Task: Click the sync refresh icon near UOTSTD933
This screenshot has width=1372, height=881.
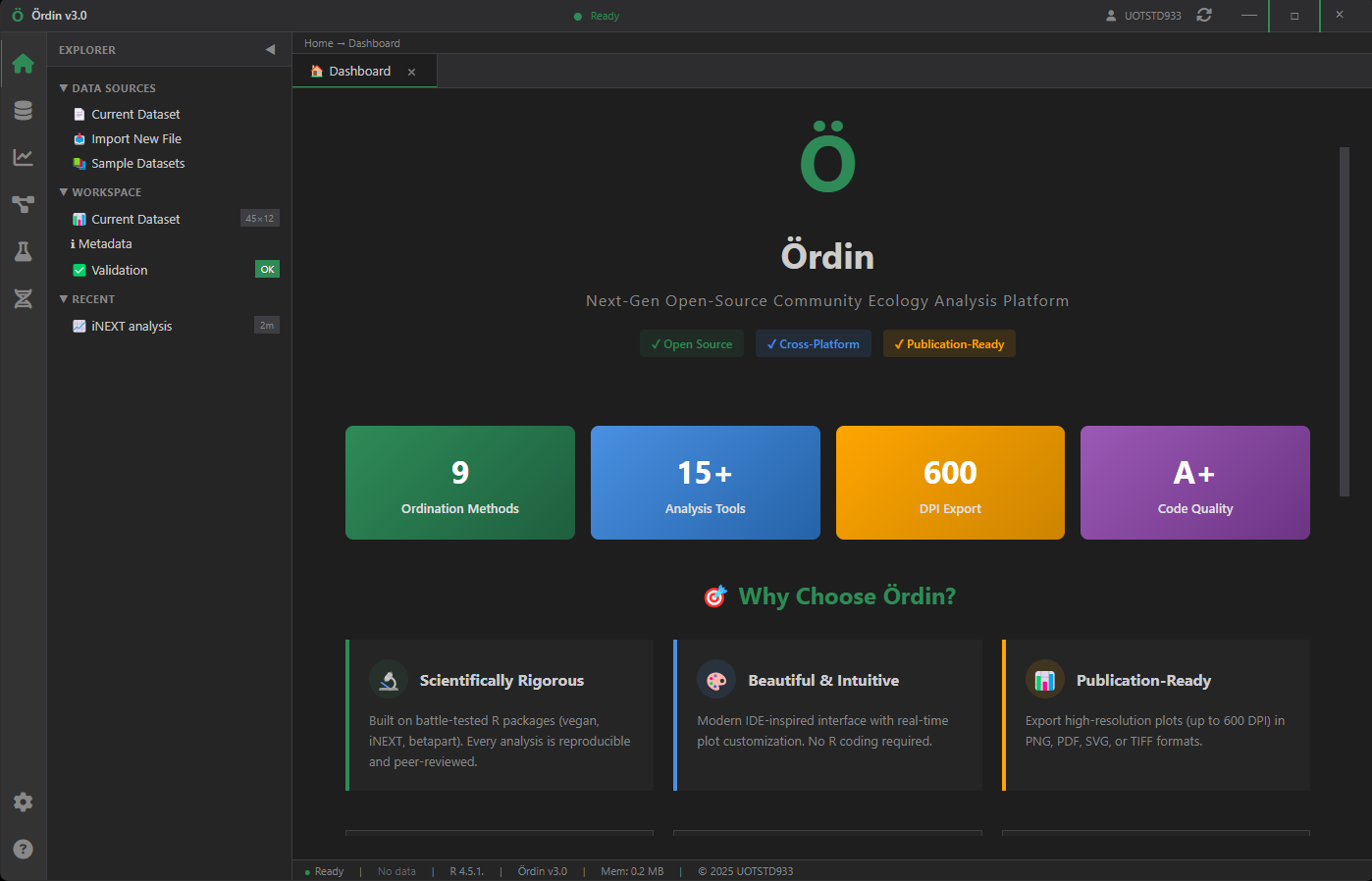Action: (x=1204, y=15)
